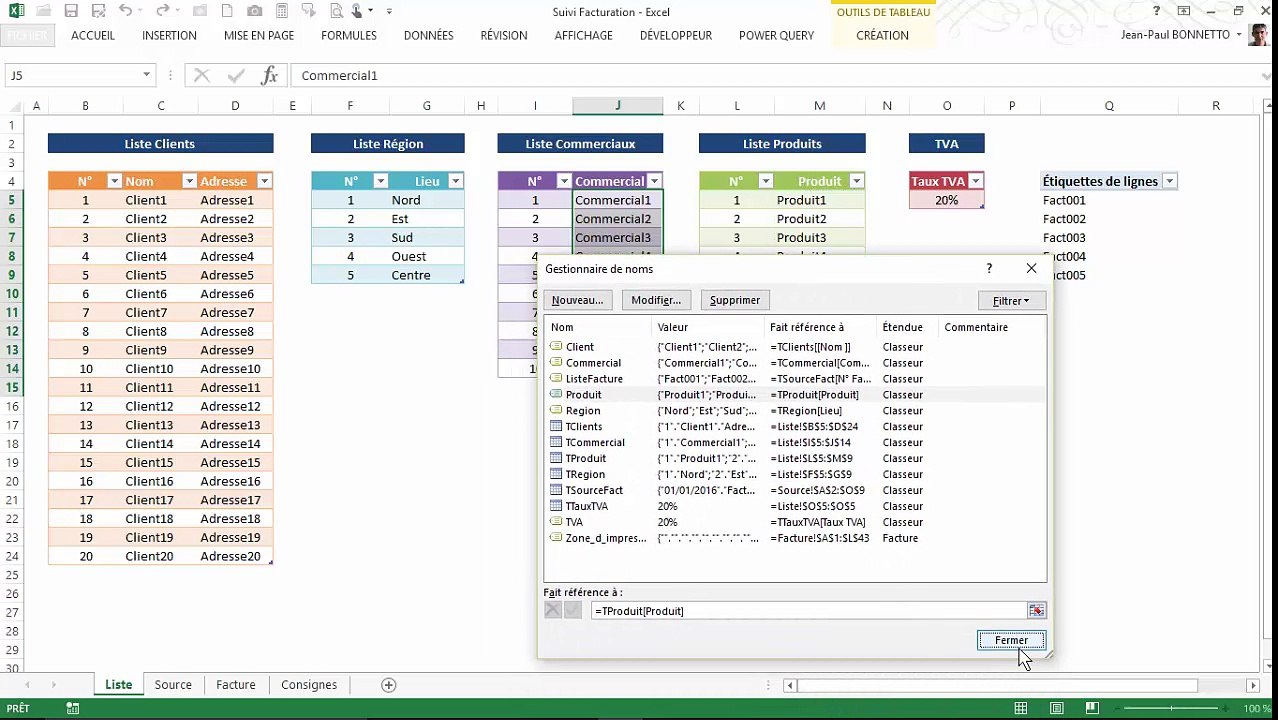This screenshot has width=1278, height=720.
Task: Open the Commercial column filter dropdown
Action: (x=654, y=181)
